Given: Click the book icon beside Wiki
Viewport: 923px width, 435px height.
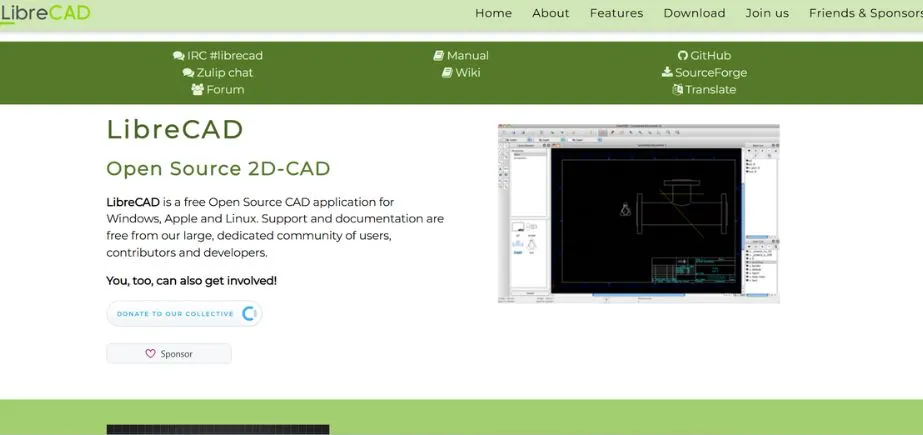Looking at the screenshot, I should tap(447, 73).
